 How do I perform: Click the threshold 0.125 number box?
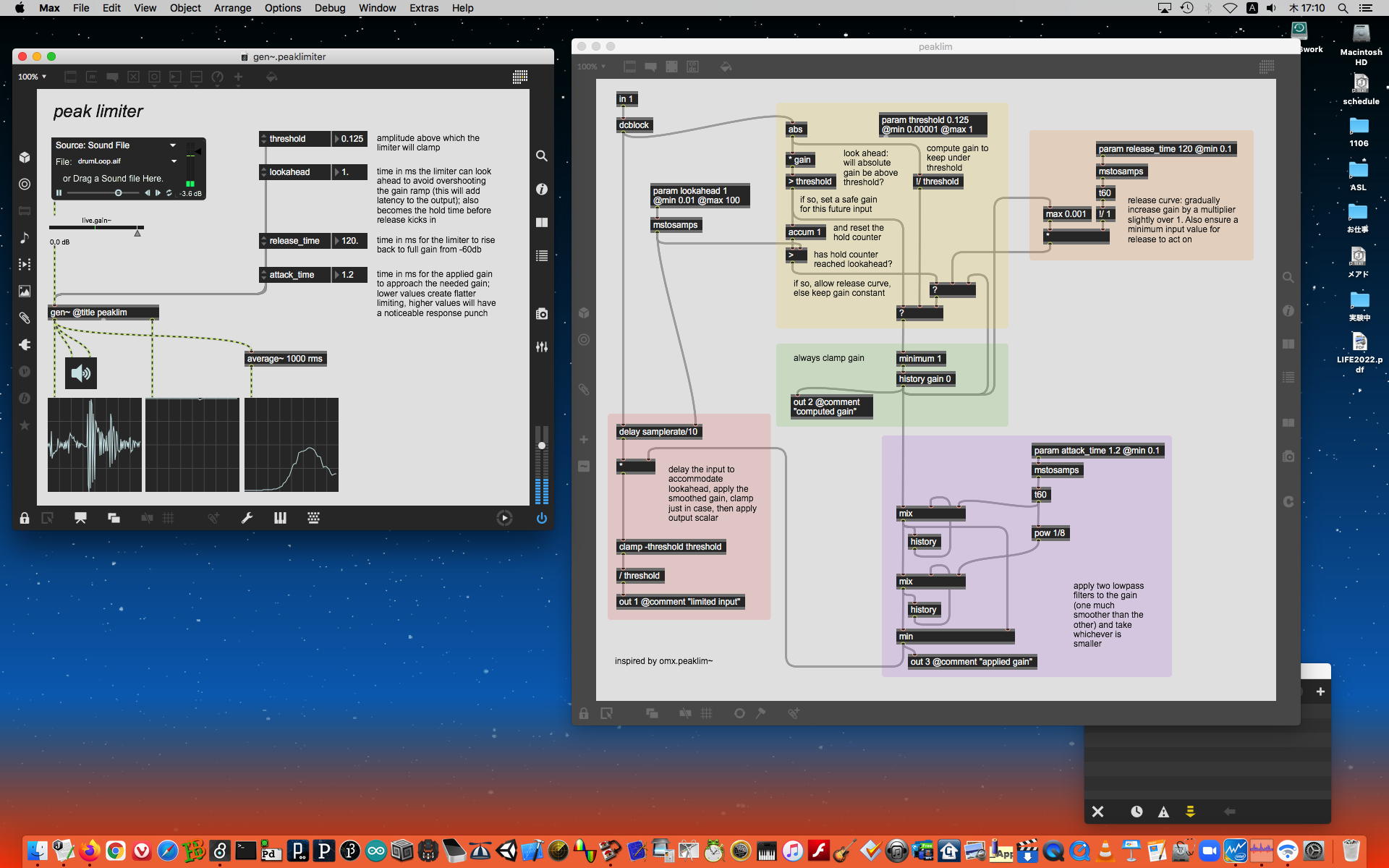[x=352, y=139]
